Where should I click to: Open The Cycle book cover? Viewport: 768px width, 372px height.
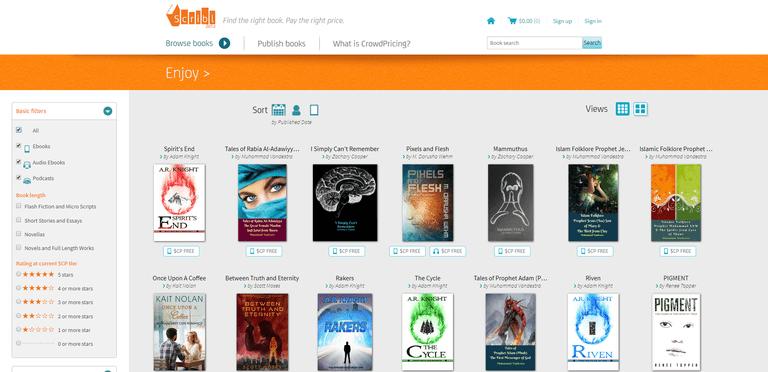pos(428,332)
